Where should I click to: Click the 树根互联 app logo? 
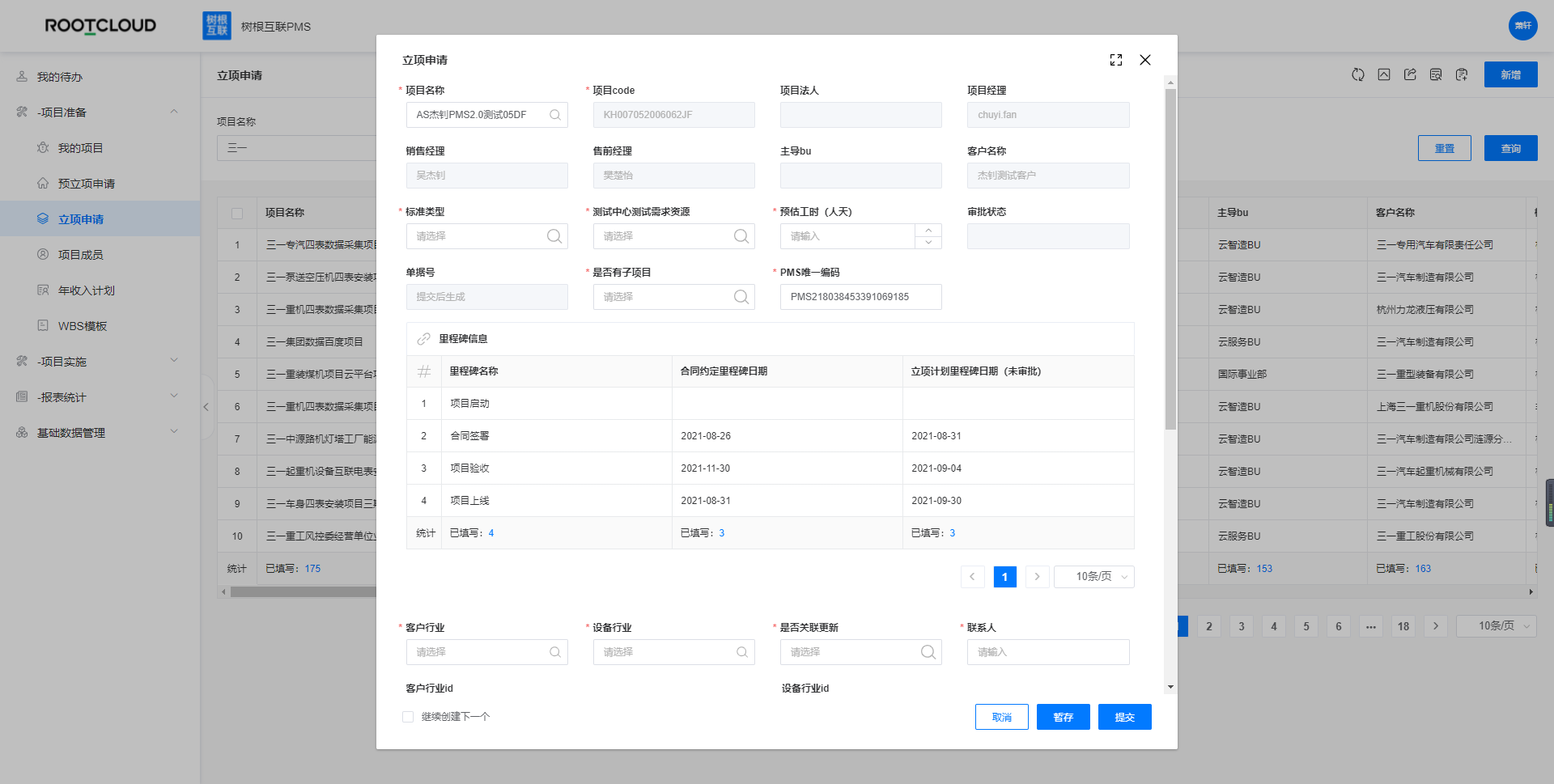217,26
